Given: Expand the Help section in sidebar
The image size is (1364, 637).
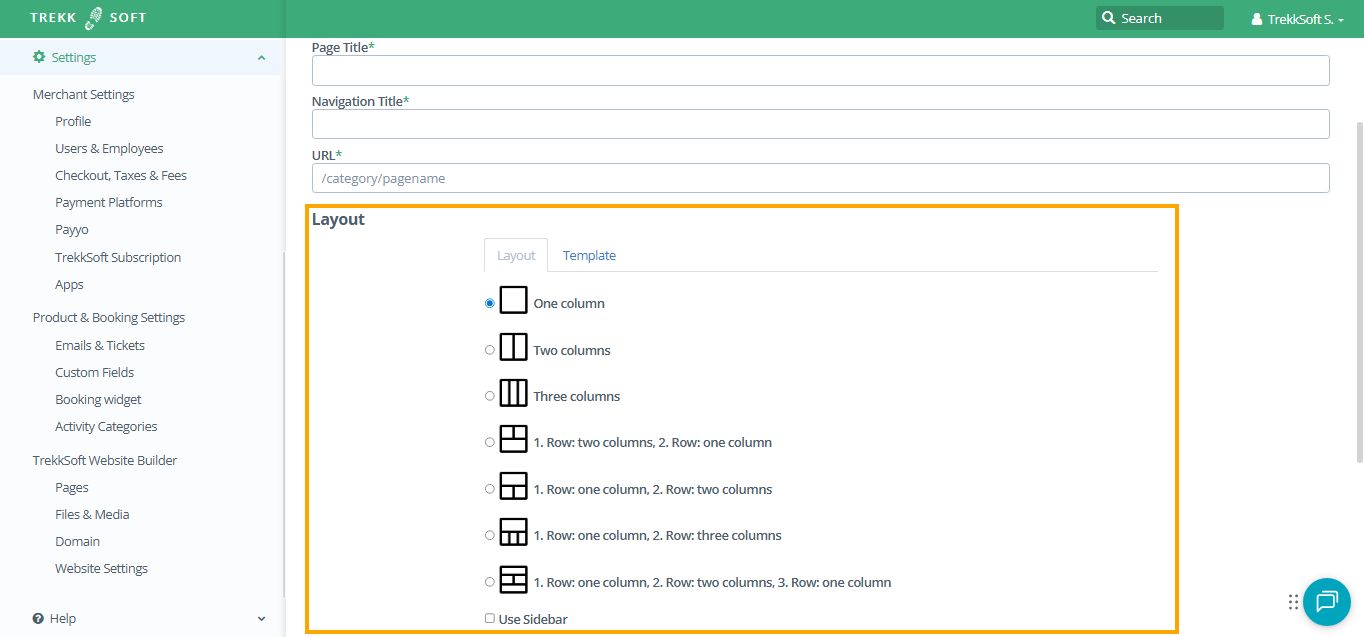Looking at the screenshot, I should 261,619.
